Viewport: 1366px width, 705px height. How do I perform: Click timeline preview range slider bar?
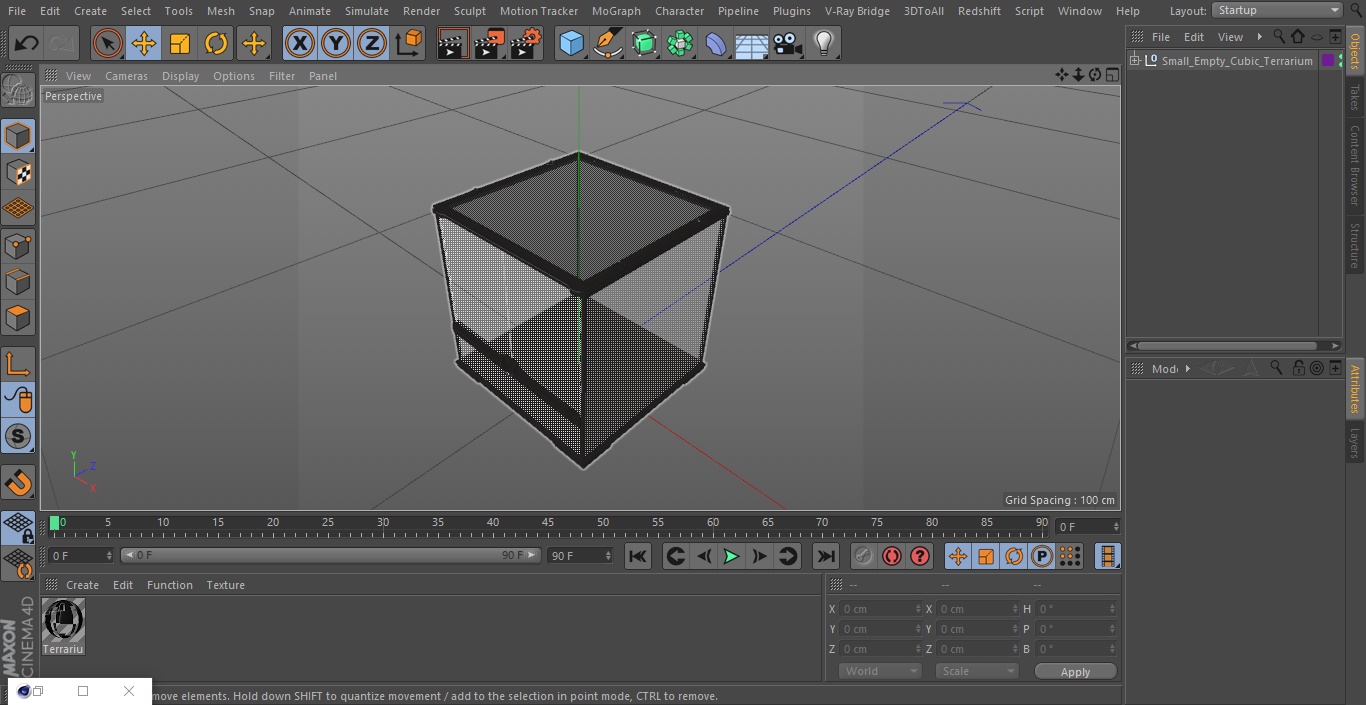(330, 555)
